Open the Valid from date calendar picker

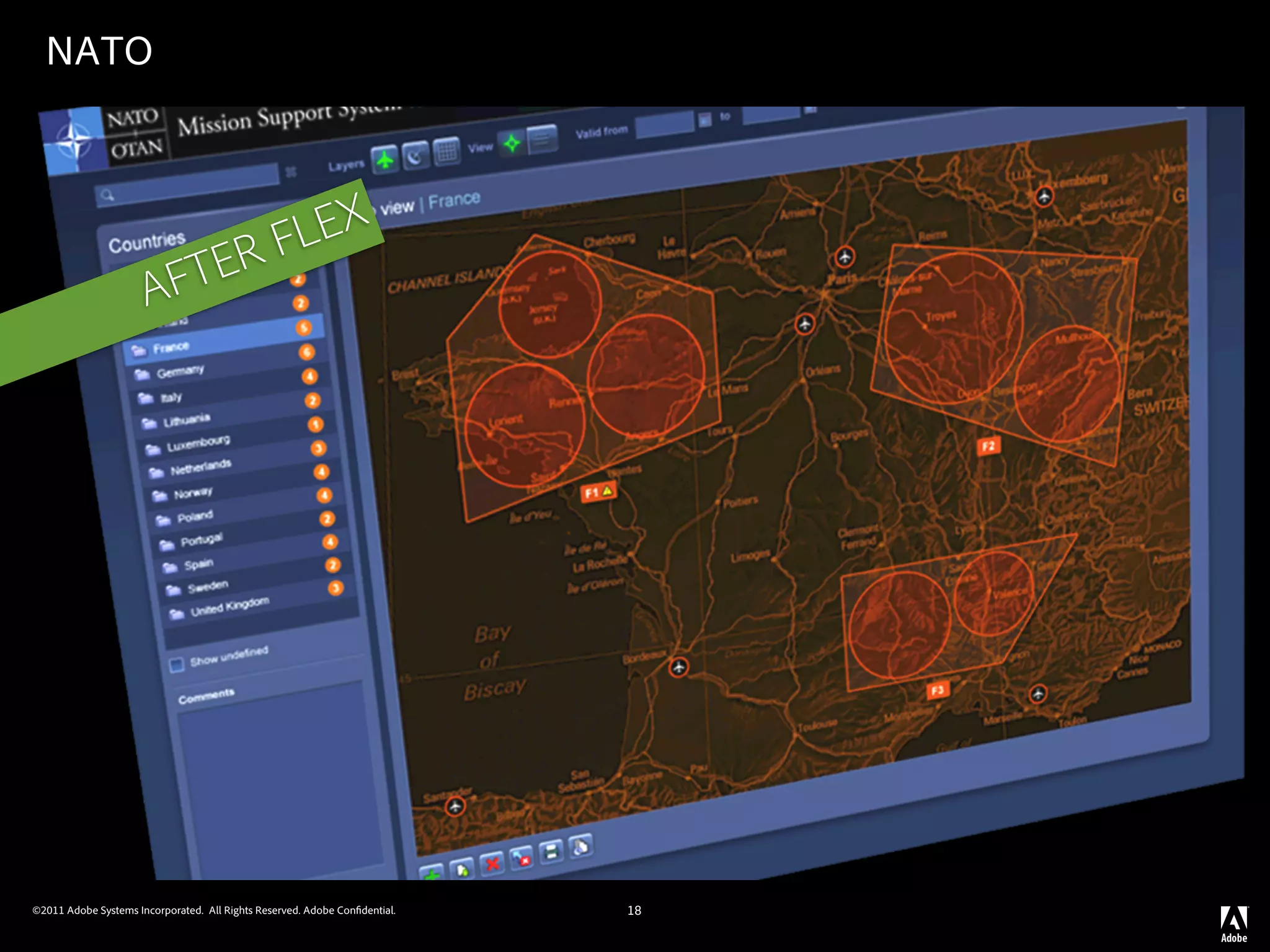coord(705,120)
